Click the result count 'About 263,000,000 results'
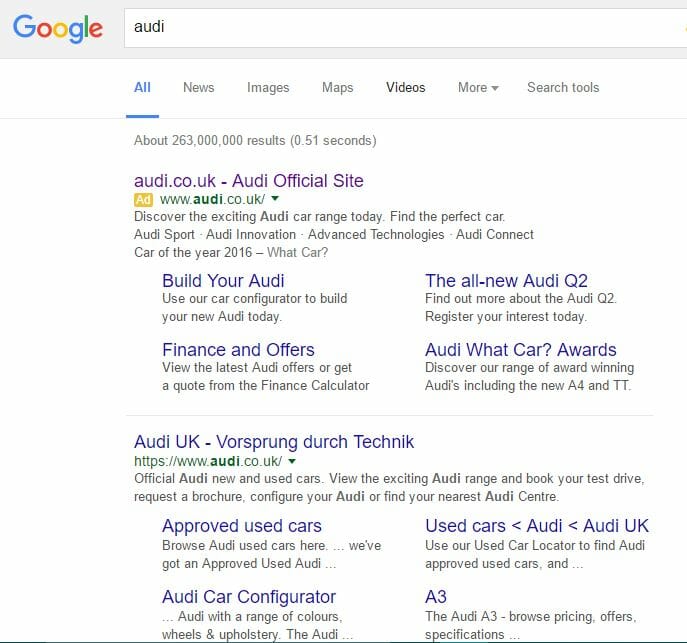The height and width of the screenshot is (643, 687). (x=209, y=141)
